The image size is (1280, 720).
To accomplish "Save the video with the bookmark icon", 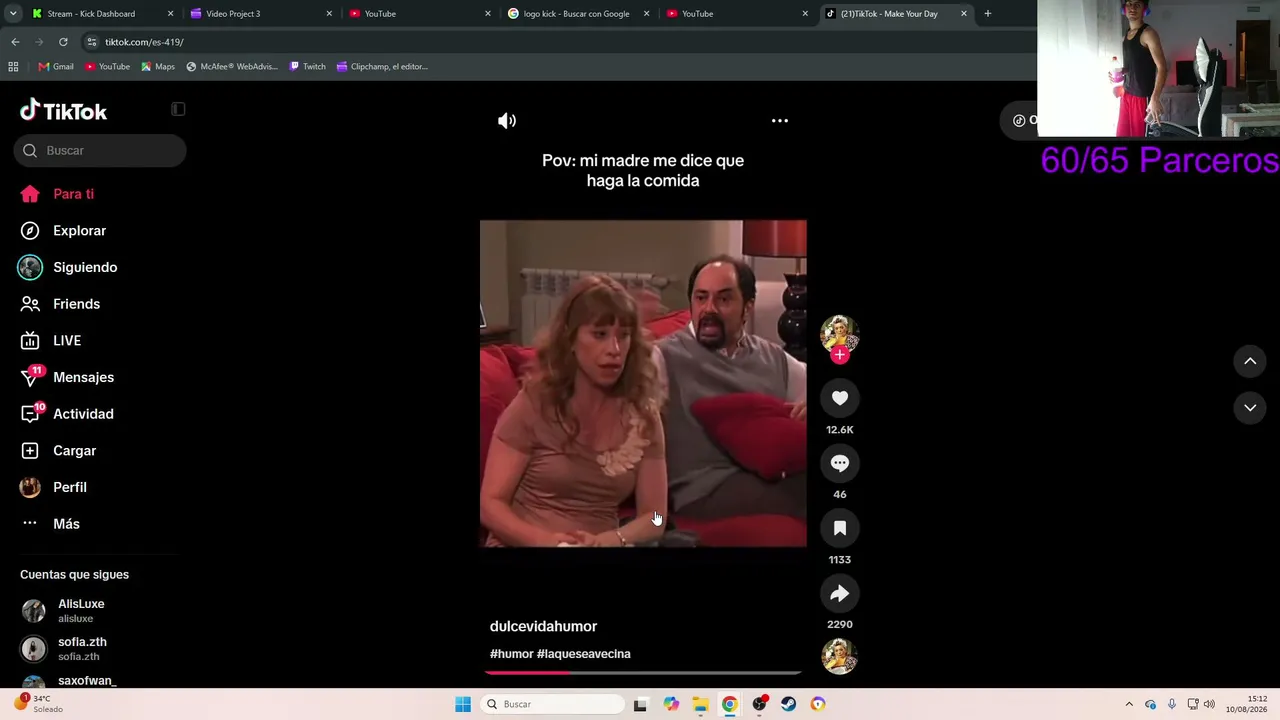I will 840,528.
